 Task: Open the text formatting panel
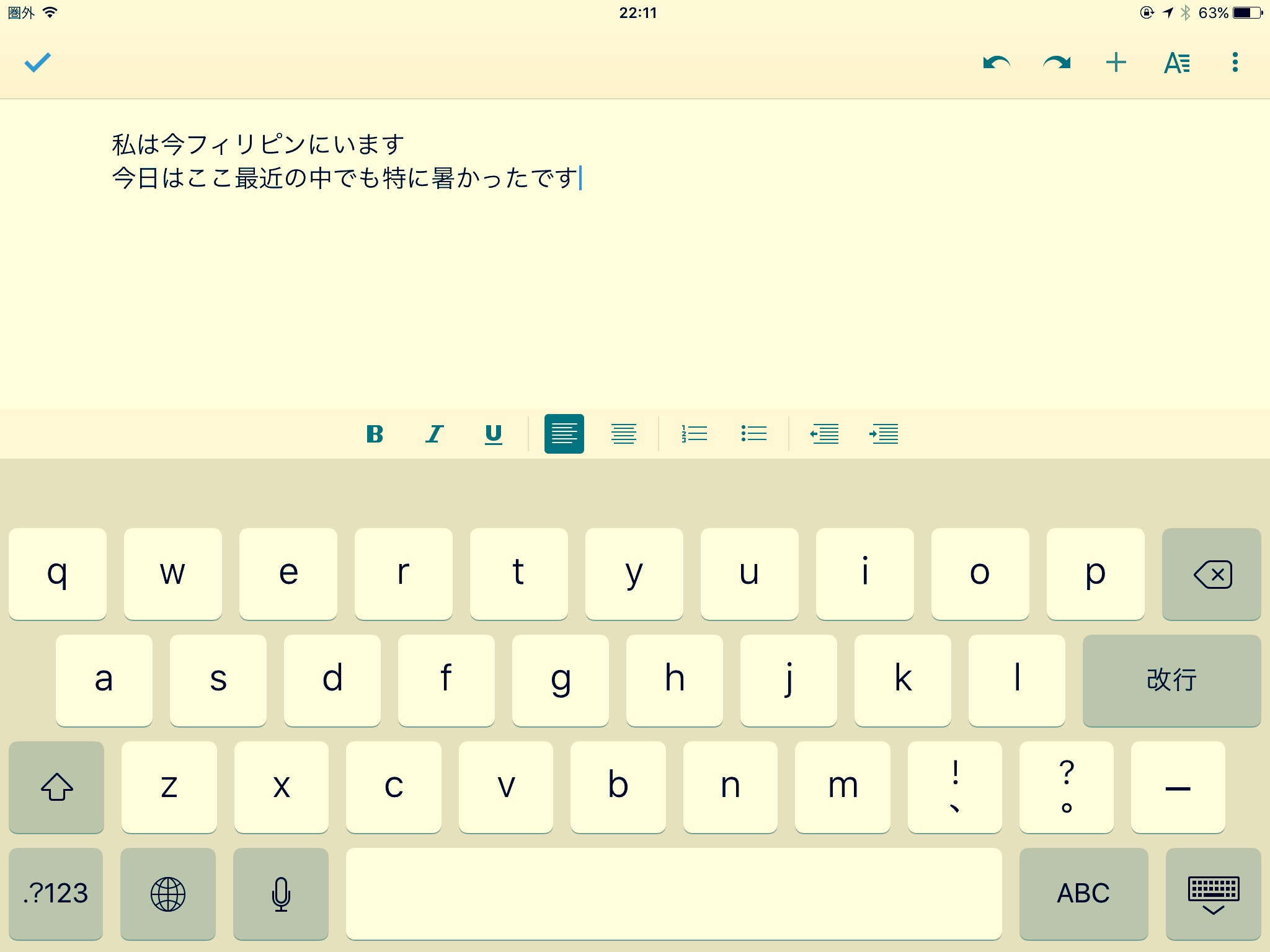(1176, 63)
